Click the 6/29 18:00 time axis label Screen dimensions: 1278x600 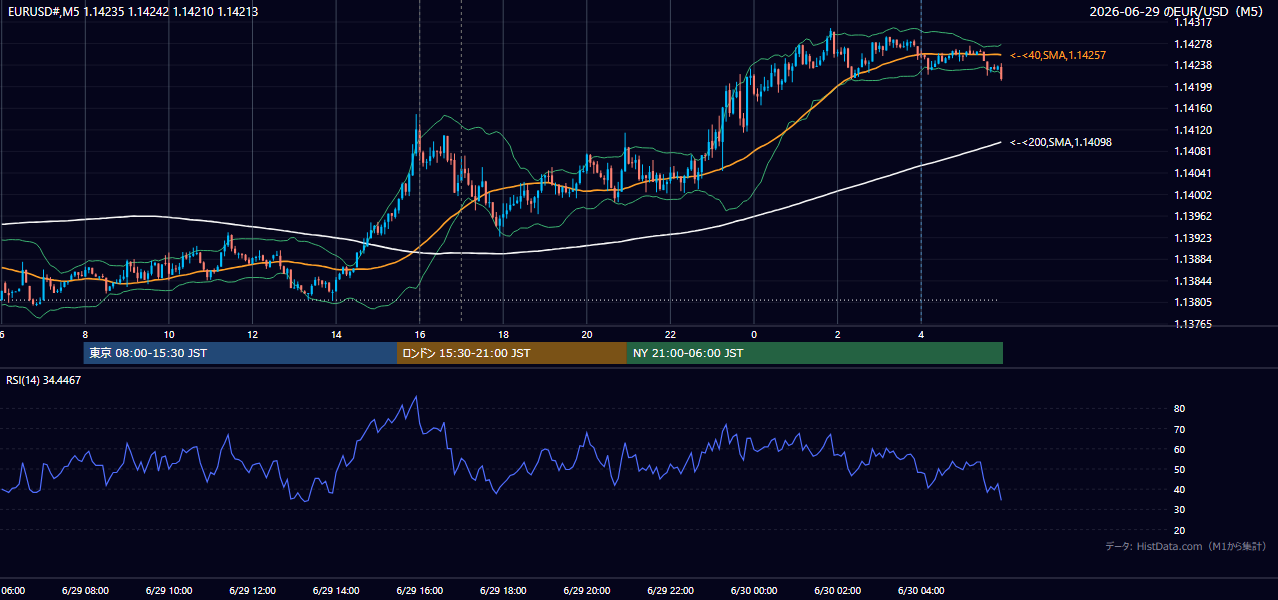pos(503,590)
